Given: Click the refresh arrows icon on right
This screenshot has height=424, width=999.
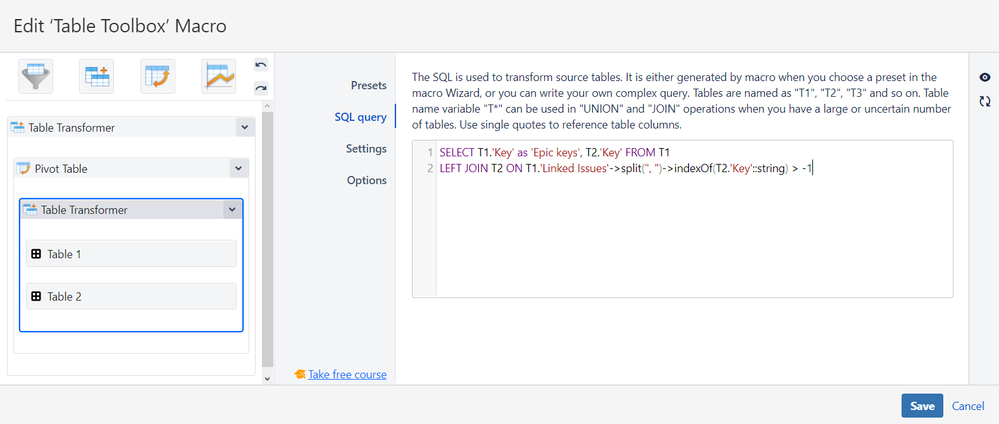Looking at the screenshot, I should pyautogui.click(x=985, y=101).
